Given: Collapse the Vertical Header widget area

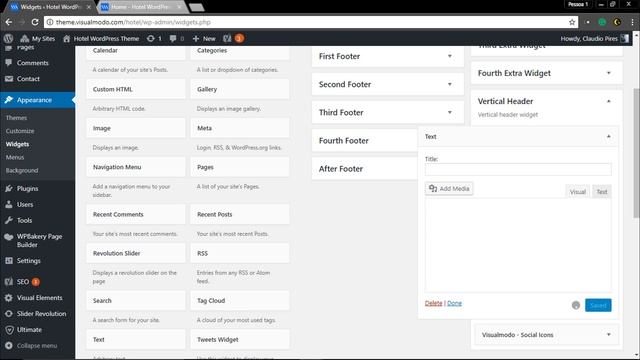Looking at the screenshot, I should click(609, 101).
